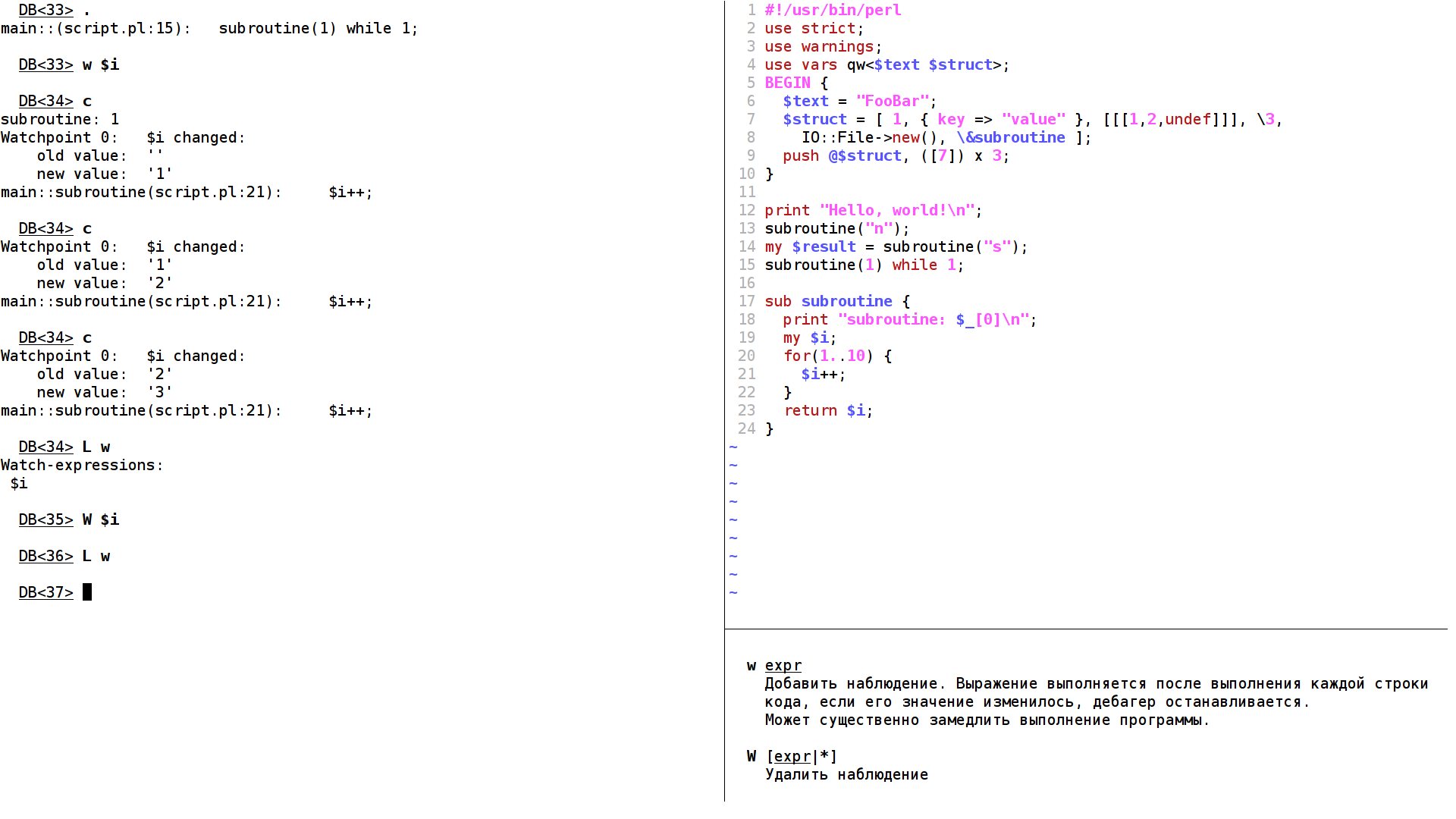Viewport: 1456px width, 819px height.
Task: Click the BEGIN block opening line
Action: click(x=796, y=83)
